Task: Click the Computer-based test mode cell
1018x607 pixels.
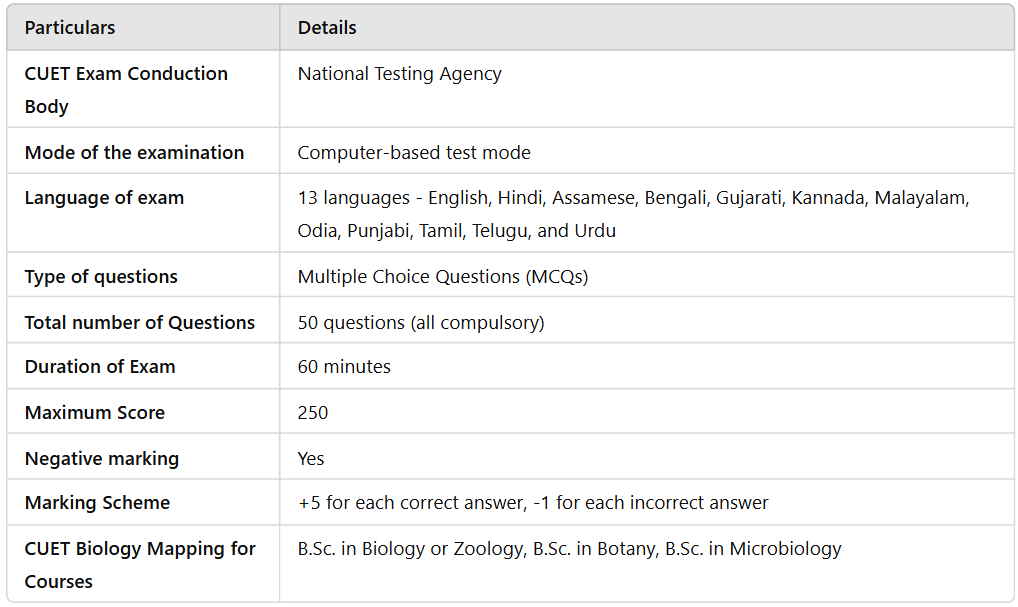Action: click(x=414, y=153)
